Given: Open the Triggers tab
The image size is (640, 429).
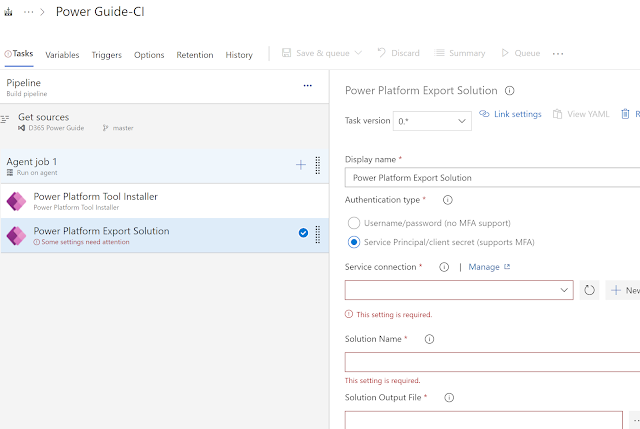Looking at the screenshot, I should 106,55.
